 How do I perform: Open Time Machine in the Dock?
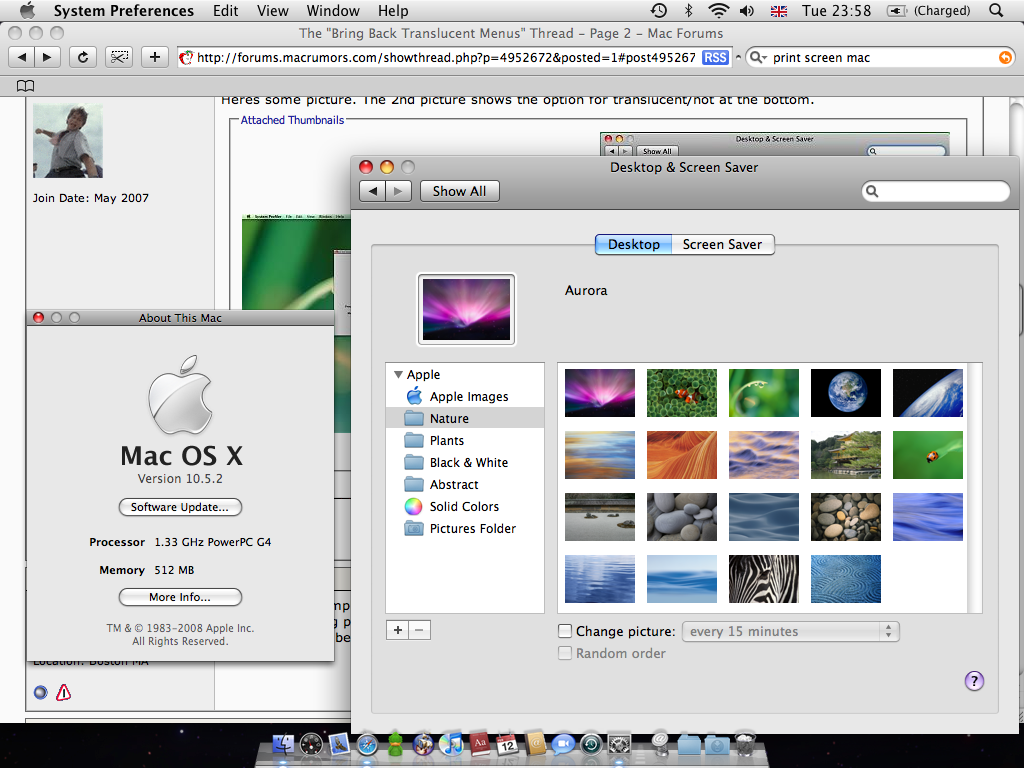(591, 744)
